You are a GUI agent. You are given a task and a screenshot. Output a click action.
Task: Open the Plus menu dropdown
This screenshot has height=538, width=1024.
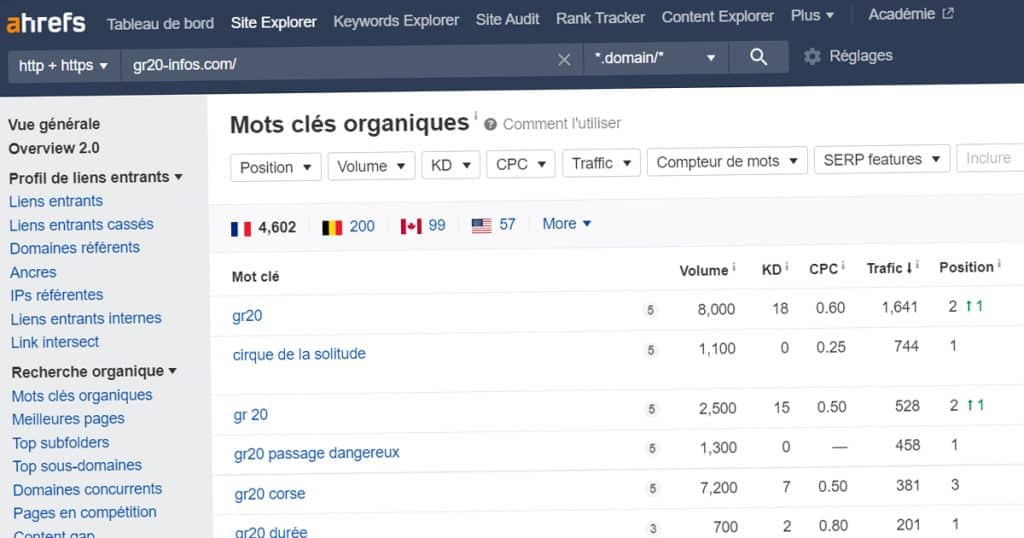812,15
